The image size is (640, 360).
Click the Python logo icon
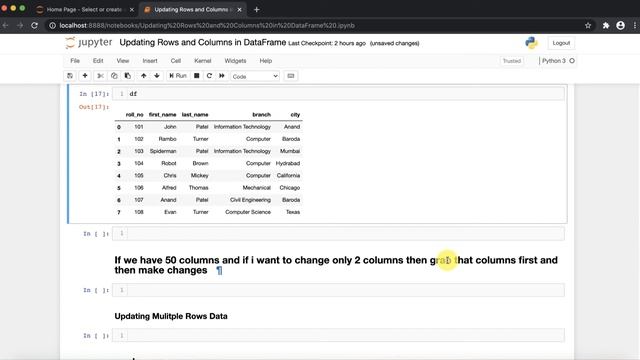(531, 43)
